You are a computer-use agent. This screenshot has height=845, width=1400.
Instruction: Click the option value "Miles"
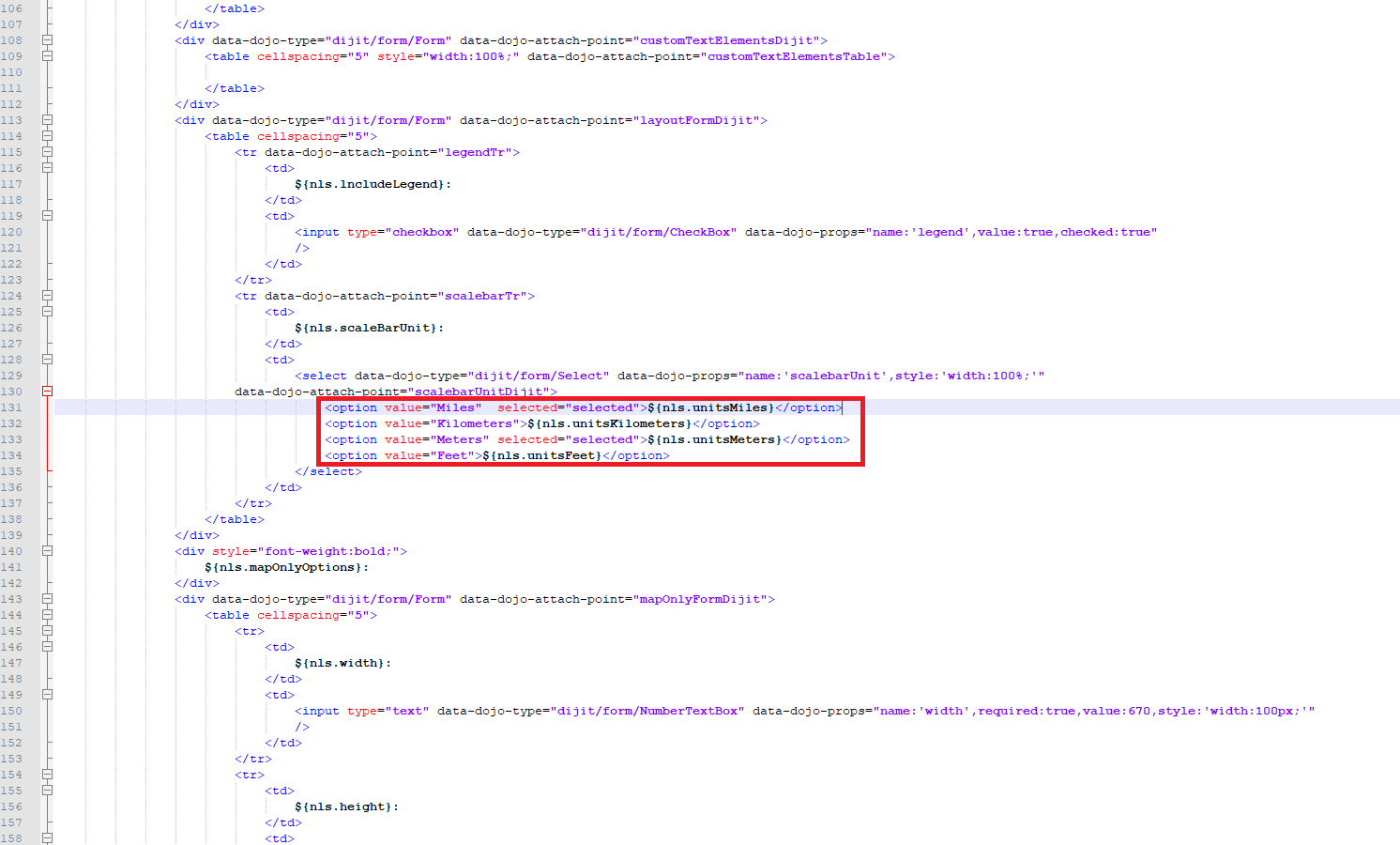tap(456, 407)
